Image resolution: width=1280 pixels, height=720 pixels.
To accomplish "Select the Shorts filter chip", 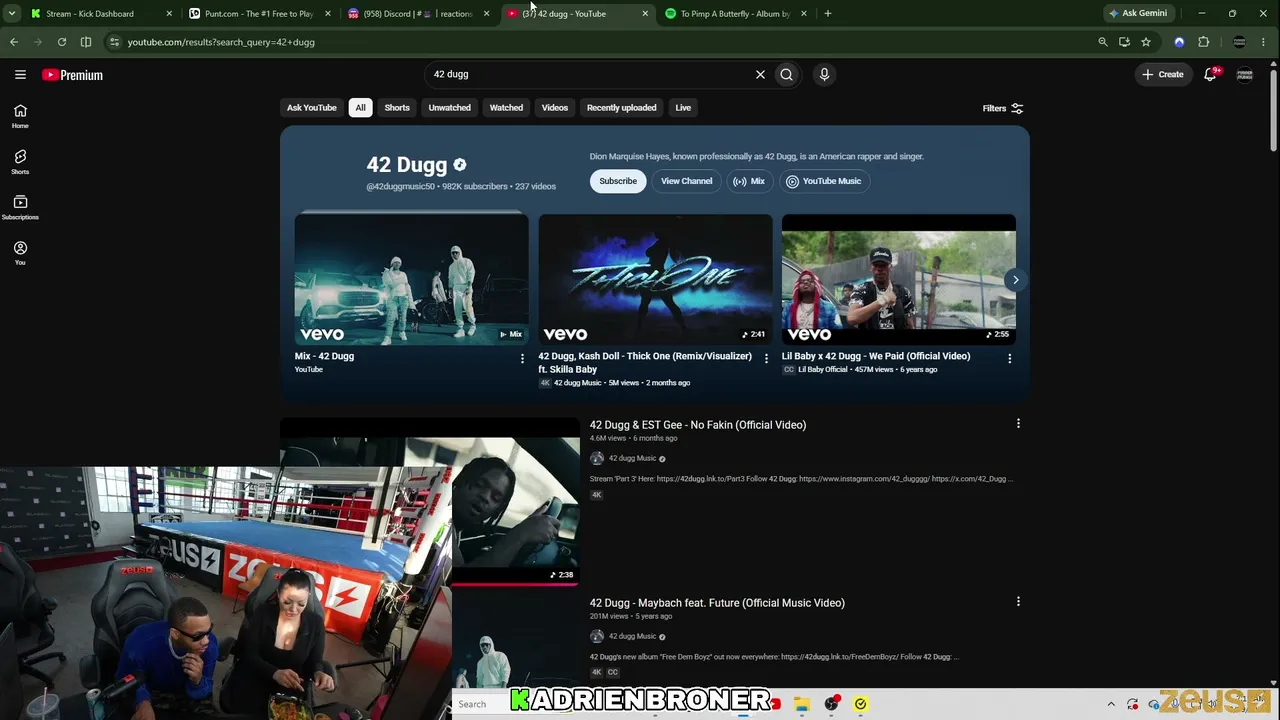I will click(x=397, y=108).
